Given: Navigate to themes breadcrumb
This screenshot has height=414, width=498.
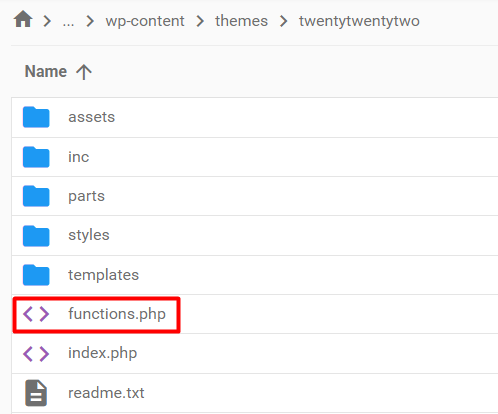Looking at the screenshot, I should [241, 21].
